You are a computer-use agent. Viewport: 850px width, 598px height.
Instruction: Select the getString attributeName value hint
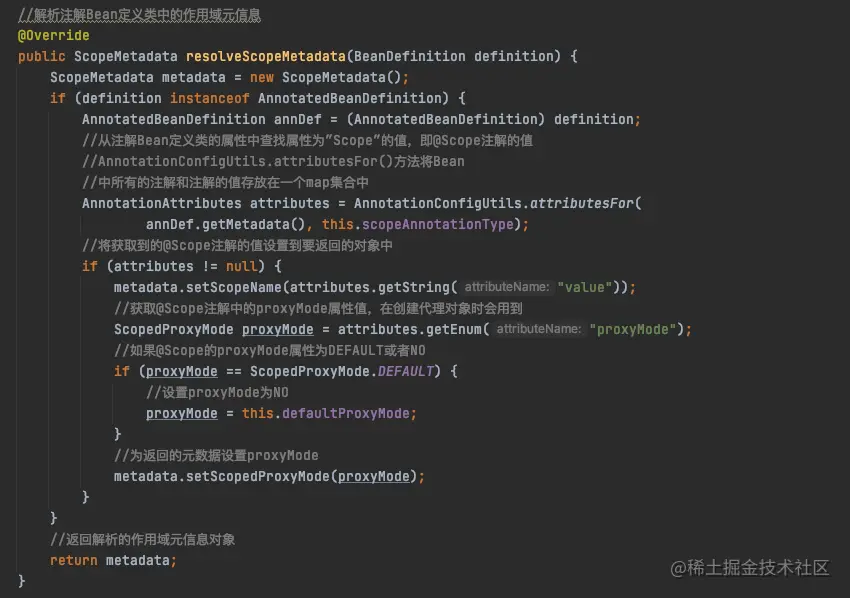point(505,287)
